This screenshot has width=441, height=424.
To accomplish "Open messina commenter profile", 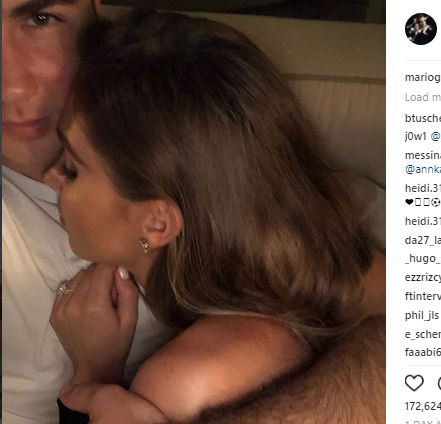I will coord(423,155).
